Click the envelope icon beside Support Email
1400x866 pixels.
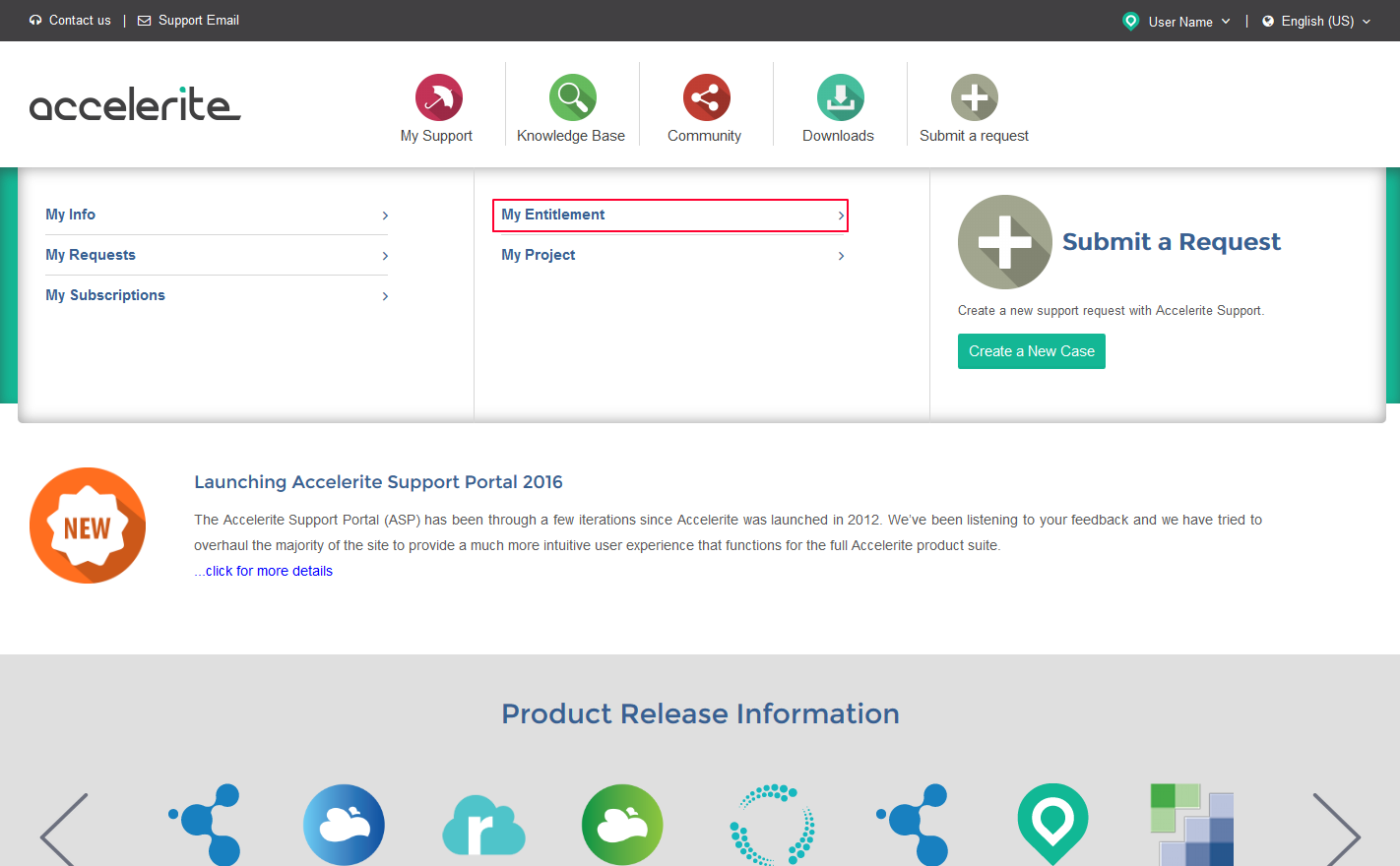point(145,21)
